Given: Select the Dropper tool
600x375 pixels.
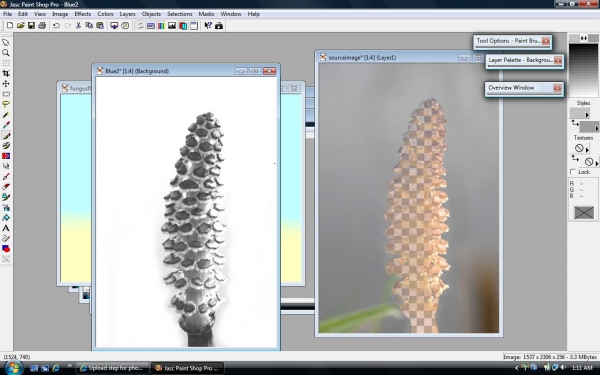Looking at the screenshot, I should [6, 125].
